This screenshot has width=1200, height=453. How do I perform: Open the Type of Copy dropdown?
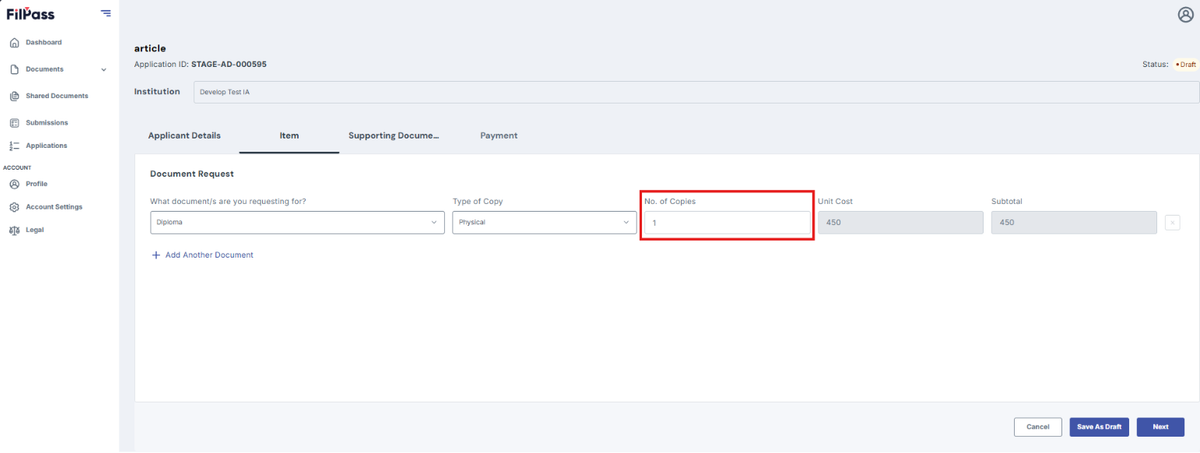tap(544, 222)
